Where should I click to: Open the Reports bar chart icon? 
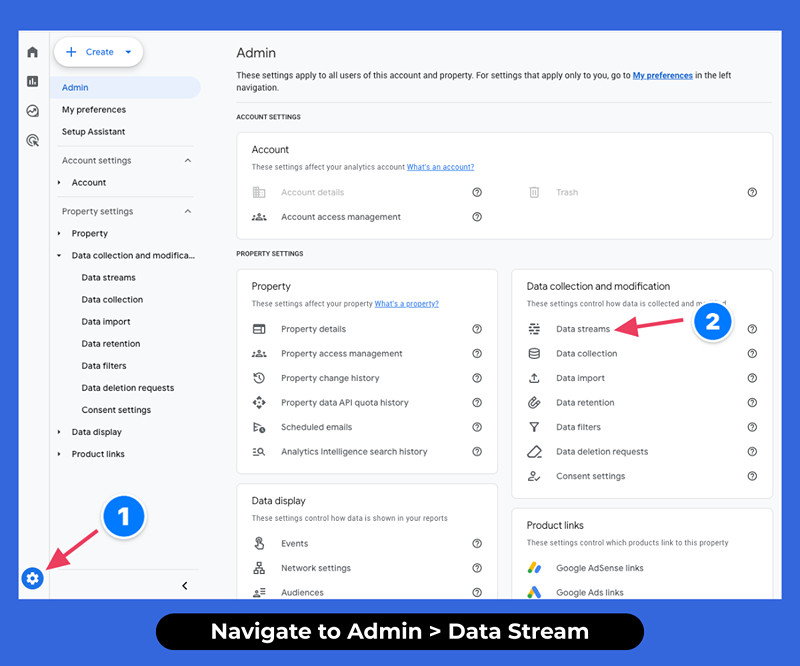coord(33,81)
